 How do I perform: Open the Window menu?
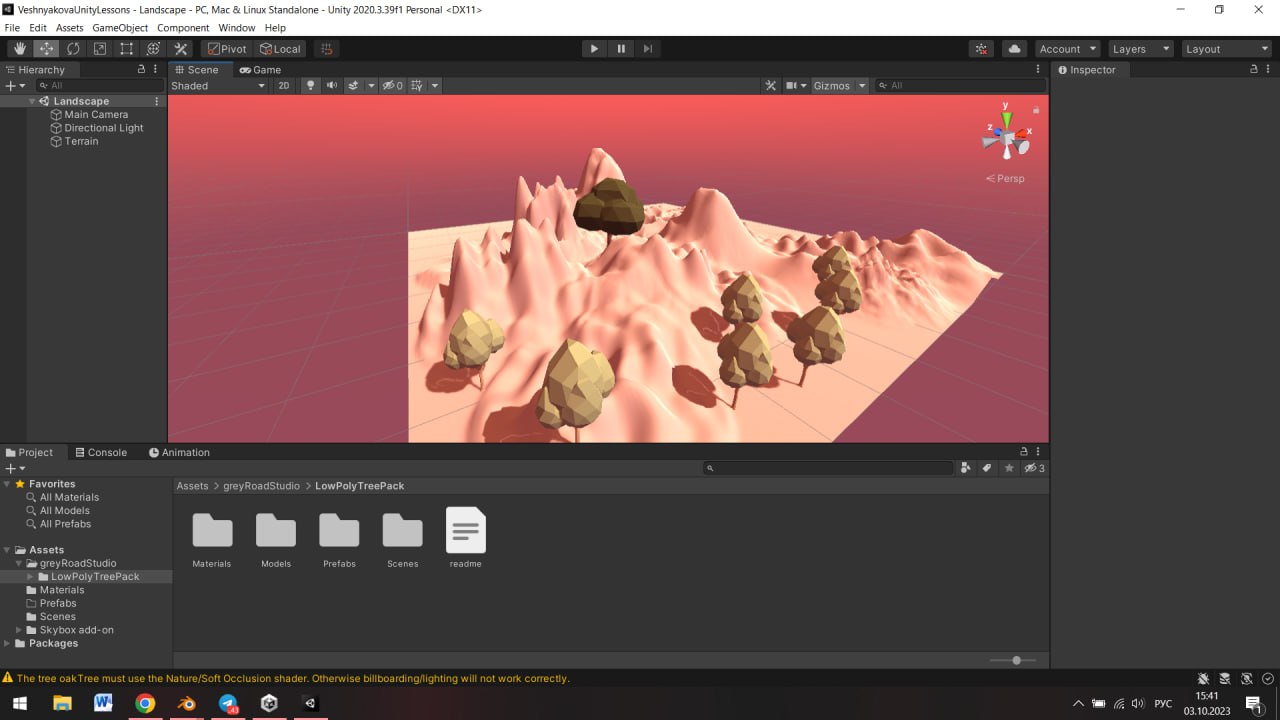(237, 28)
